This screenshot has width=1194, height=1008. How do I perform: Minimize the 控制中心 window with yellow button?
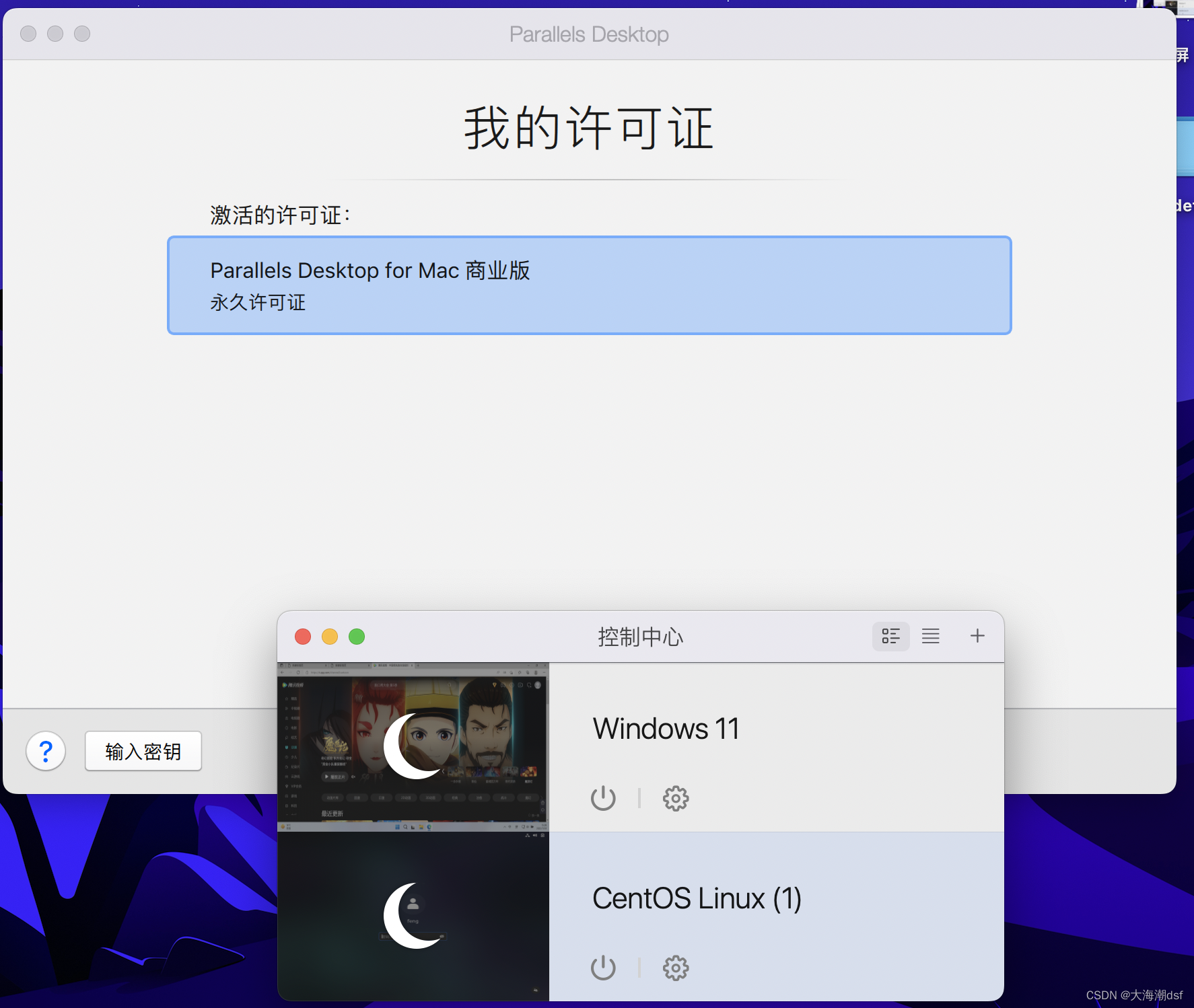tap(330, 637)
